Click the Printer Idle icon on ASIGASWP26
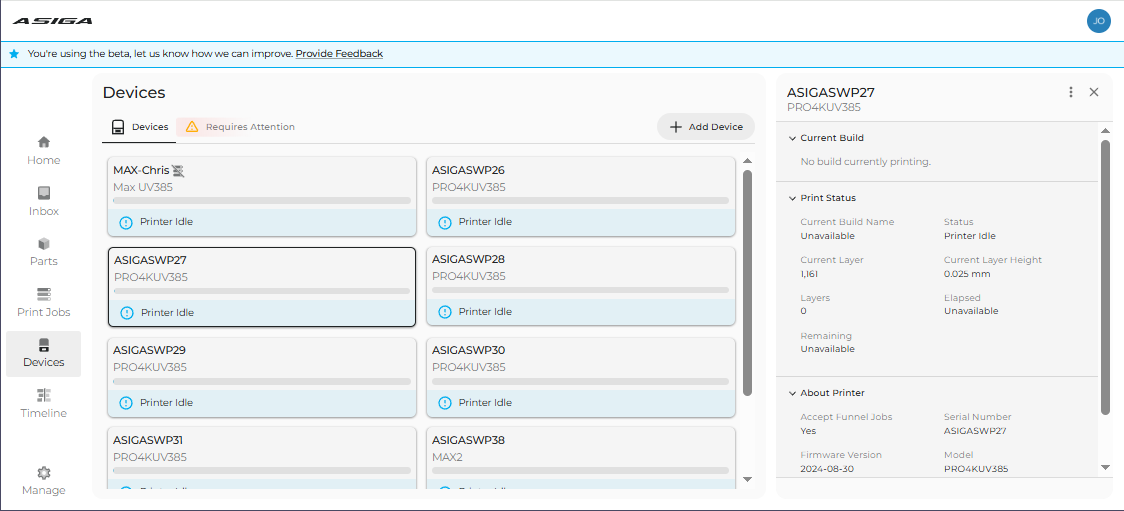The width and height of the screenshot is (1124, 511). (x=444, y=222)
